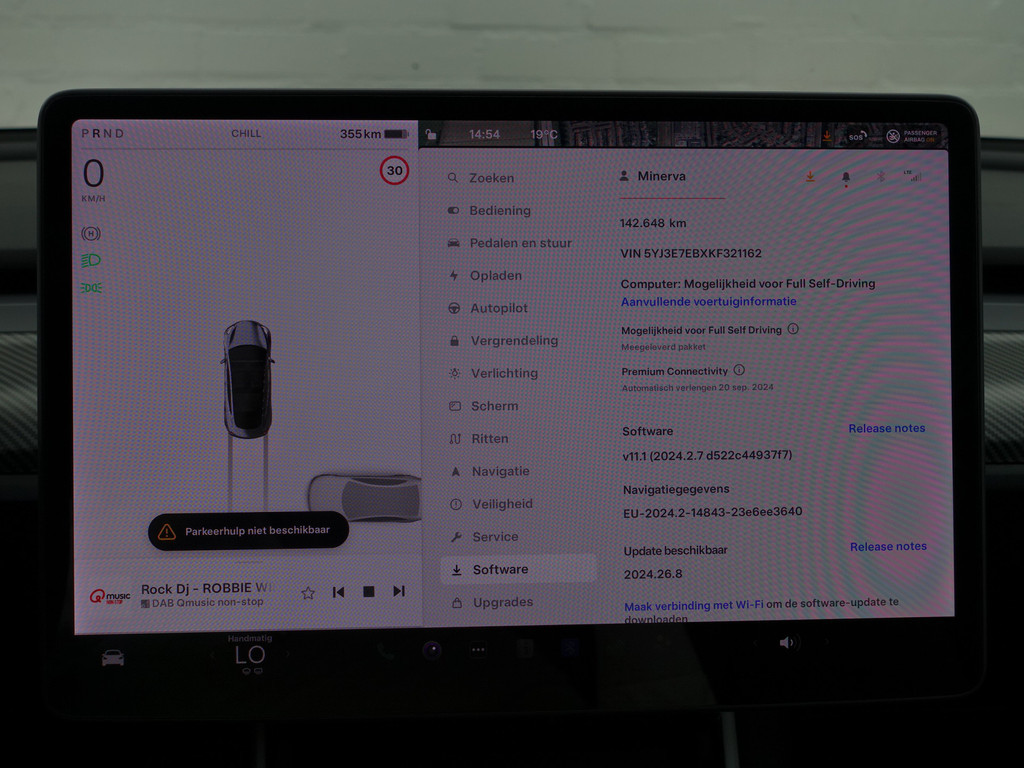The width and height of the screenshot is (1024, 768).
Task: Mute audio with the speaker icon
Action: pos(787,645)
